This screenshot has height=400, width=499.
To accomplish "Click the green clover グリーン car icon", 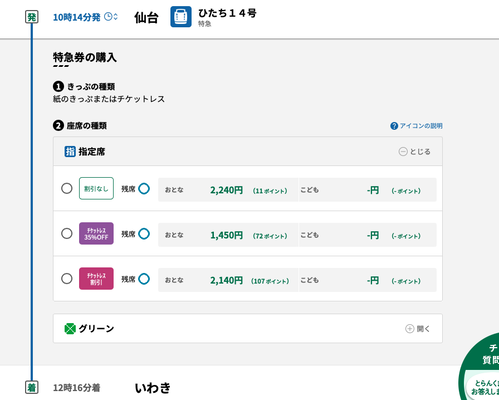I will pos(70,329).
